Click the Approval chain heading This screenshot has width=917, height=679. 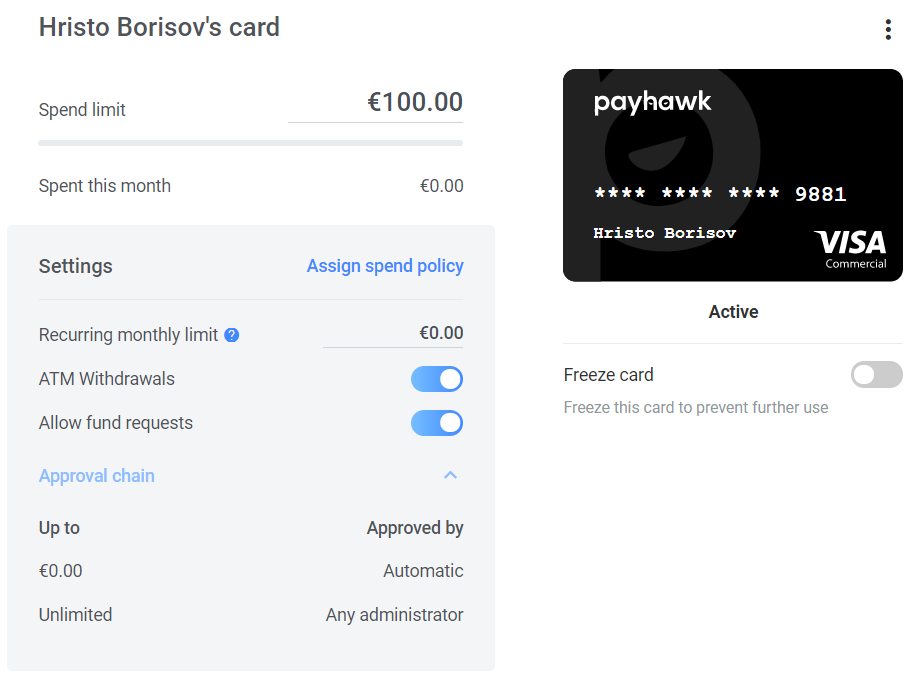[96, 475]
